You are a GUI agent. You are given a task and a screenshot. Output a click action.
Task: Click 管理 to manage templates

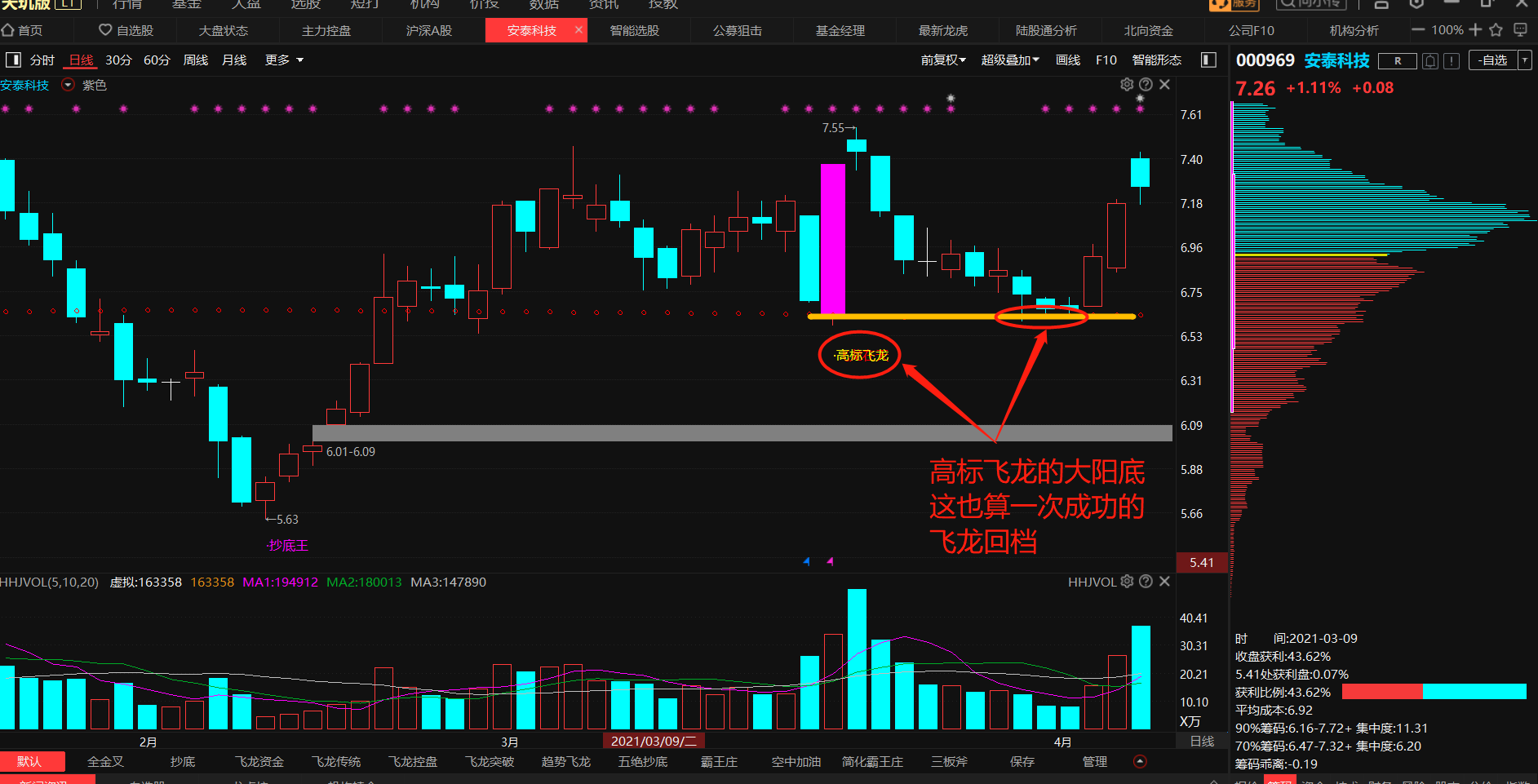pyautogui.click(x=1095, y=761)
